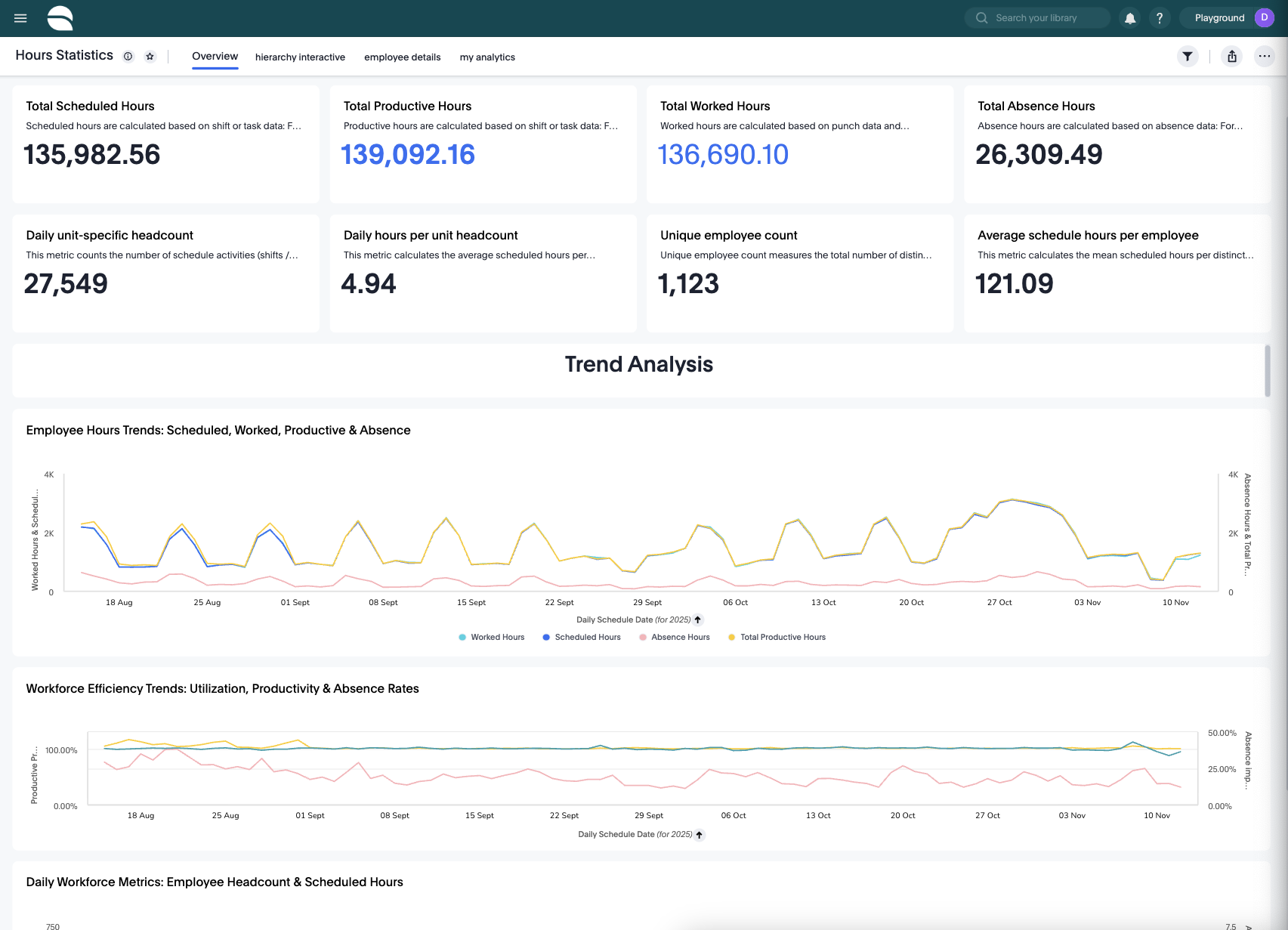Screen dimensions: 1288x930
Task: Focus the Search your library field
Action: click(x=1036, y=18)
